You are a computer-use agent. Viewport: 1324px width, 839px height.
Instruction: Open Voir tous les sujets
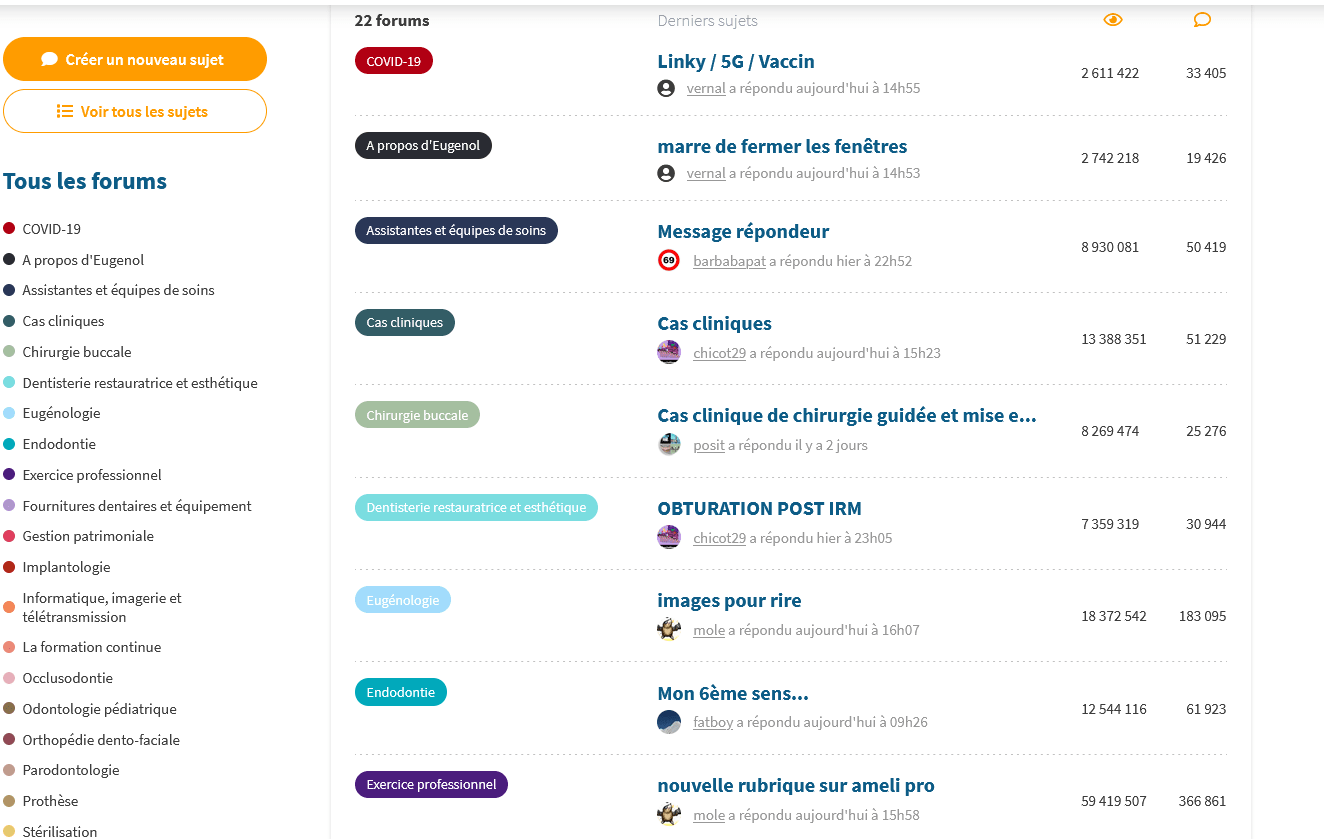point(135,111)
